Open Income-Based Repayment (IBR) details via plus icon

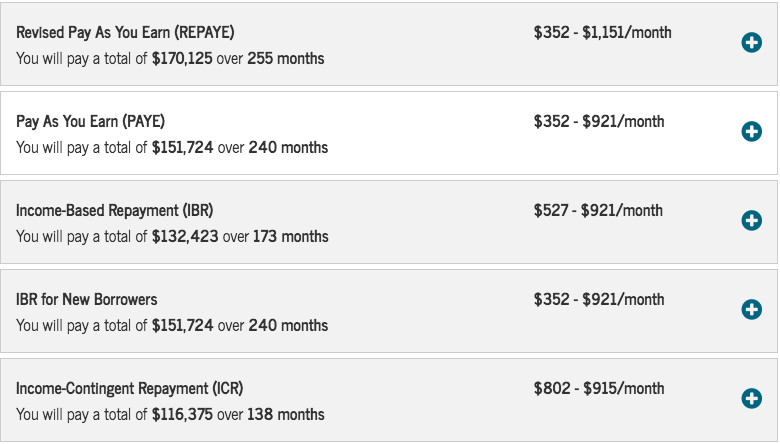751,221
